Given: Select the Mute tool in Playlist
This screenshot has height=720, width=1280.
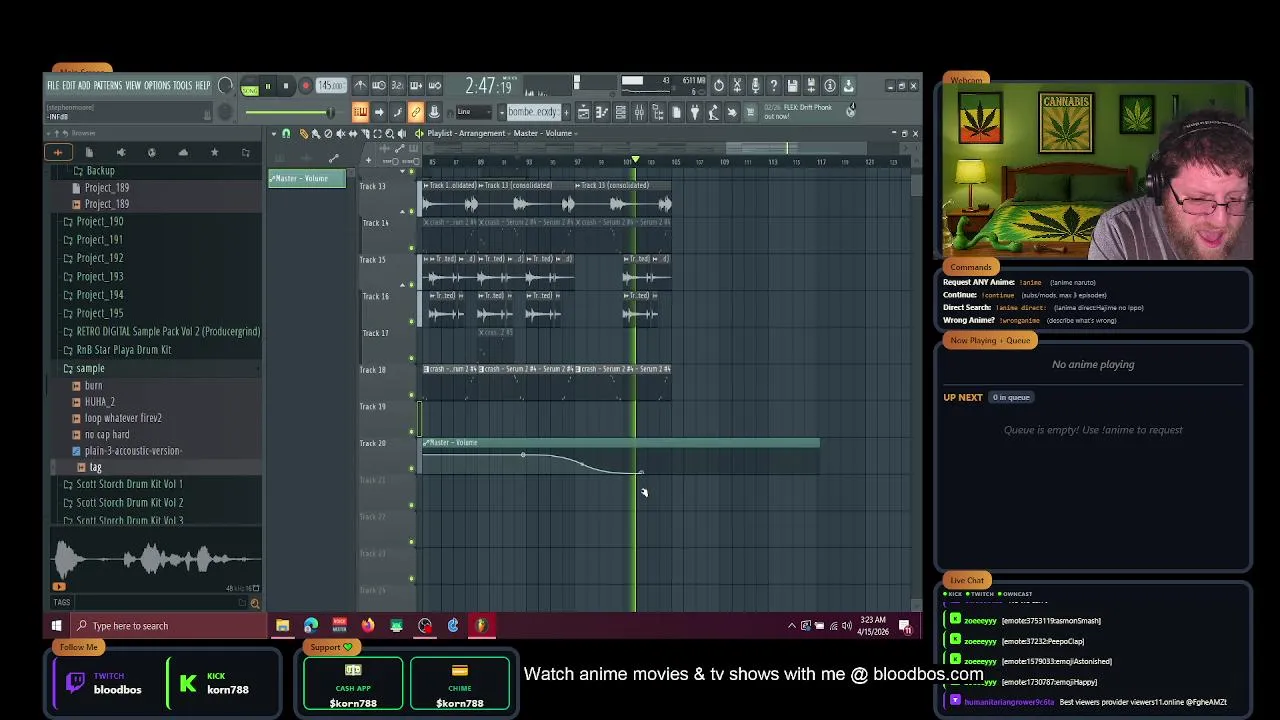Looking at the screenshot, I should click(x=341, y=134).
